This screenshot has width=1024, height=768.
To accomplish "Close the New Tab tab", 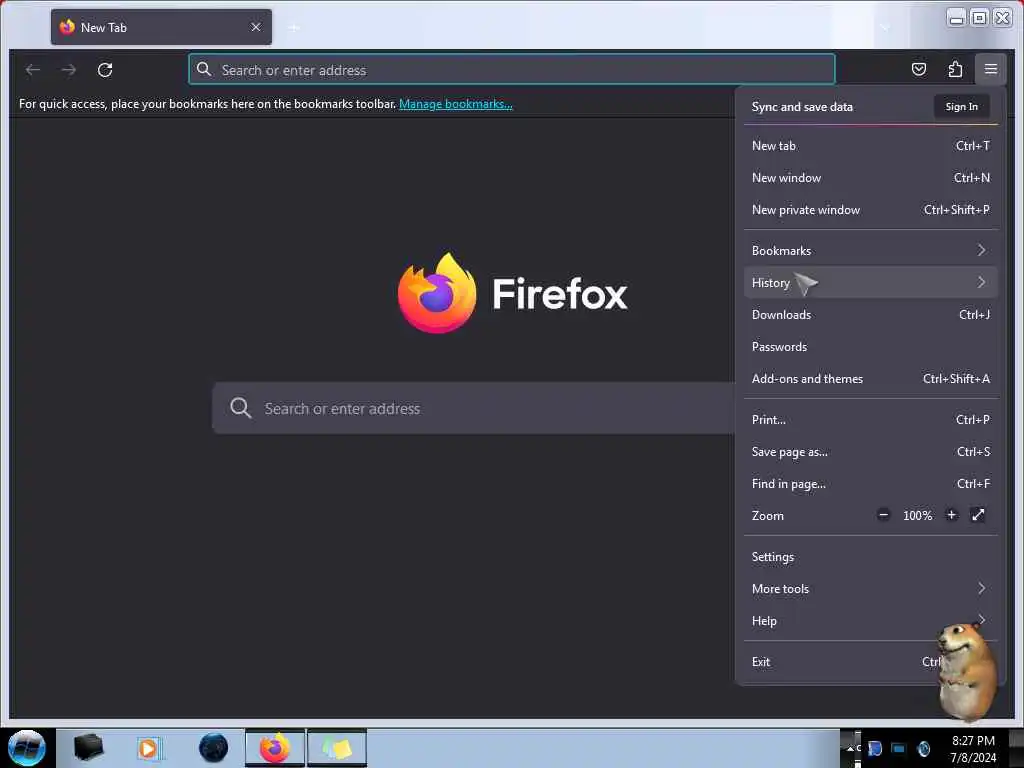I will pos(256,27).
